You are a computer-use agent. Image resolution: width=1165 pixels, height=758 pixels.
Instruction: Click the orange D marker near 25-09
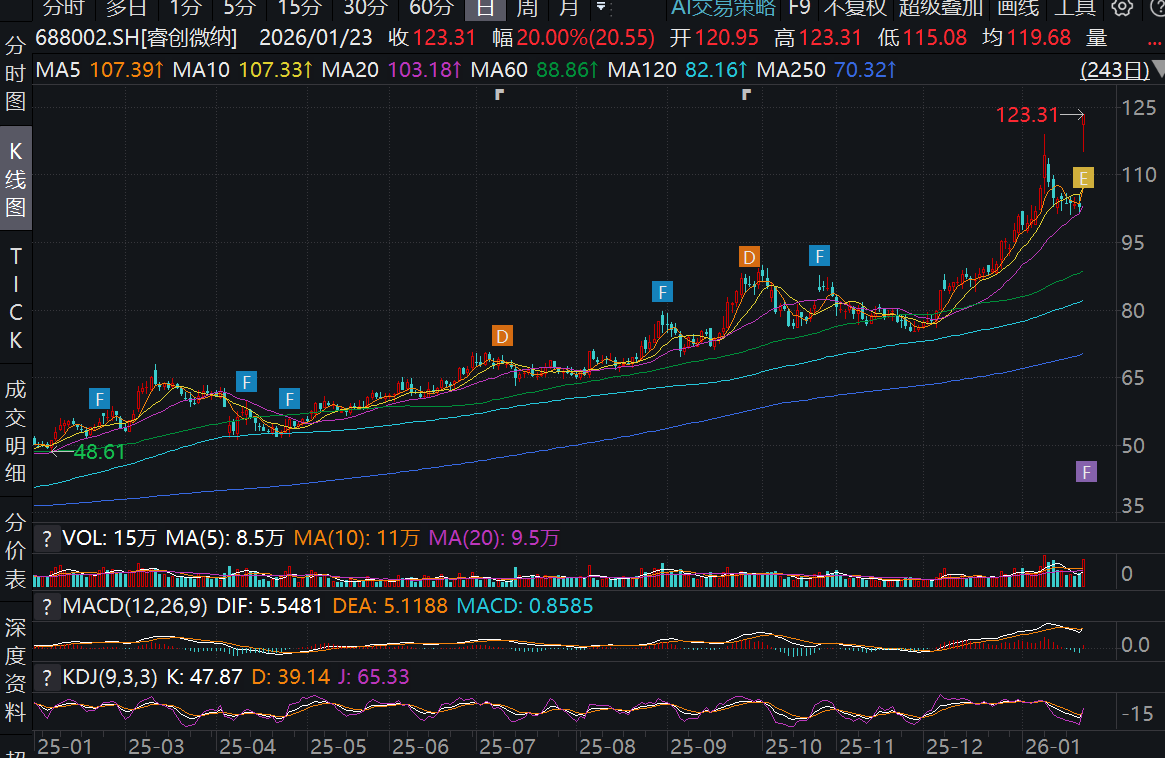tap(749, 256)
